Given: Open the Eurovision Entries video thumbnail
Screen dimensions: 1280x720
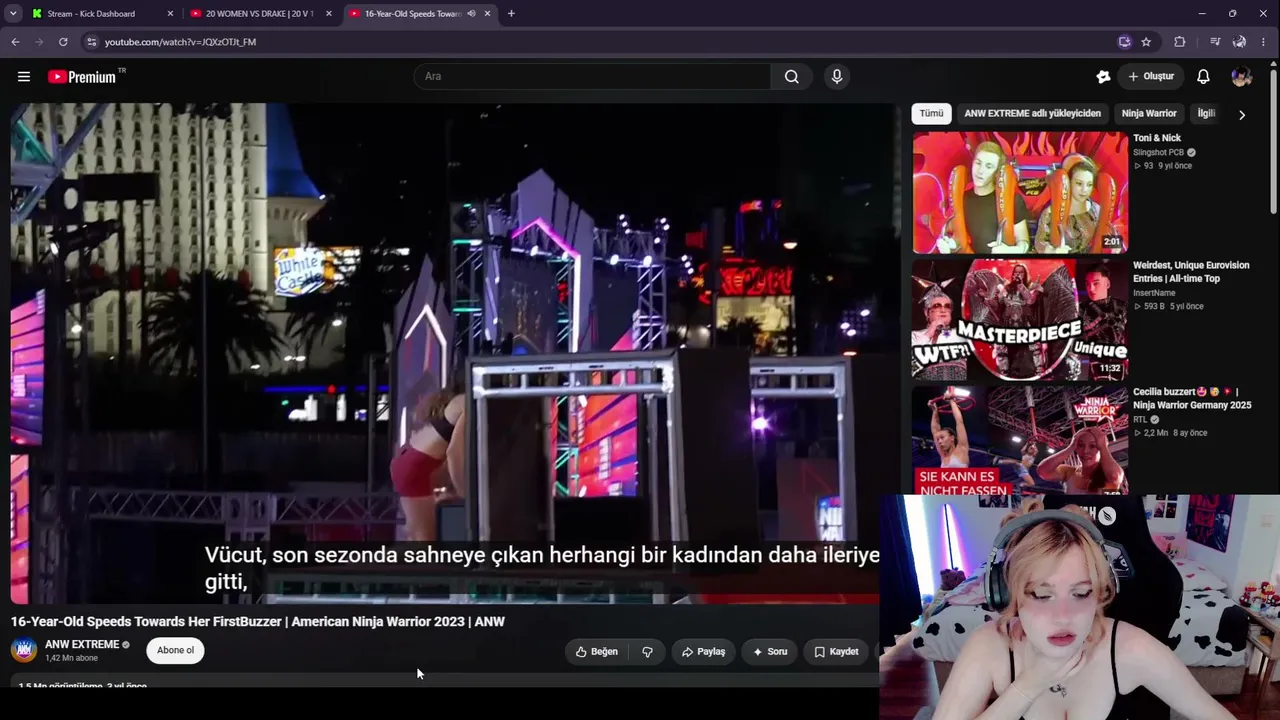Looking at the screenshot, I should (1020, 320).
